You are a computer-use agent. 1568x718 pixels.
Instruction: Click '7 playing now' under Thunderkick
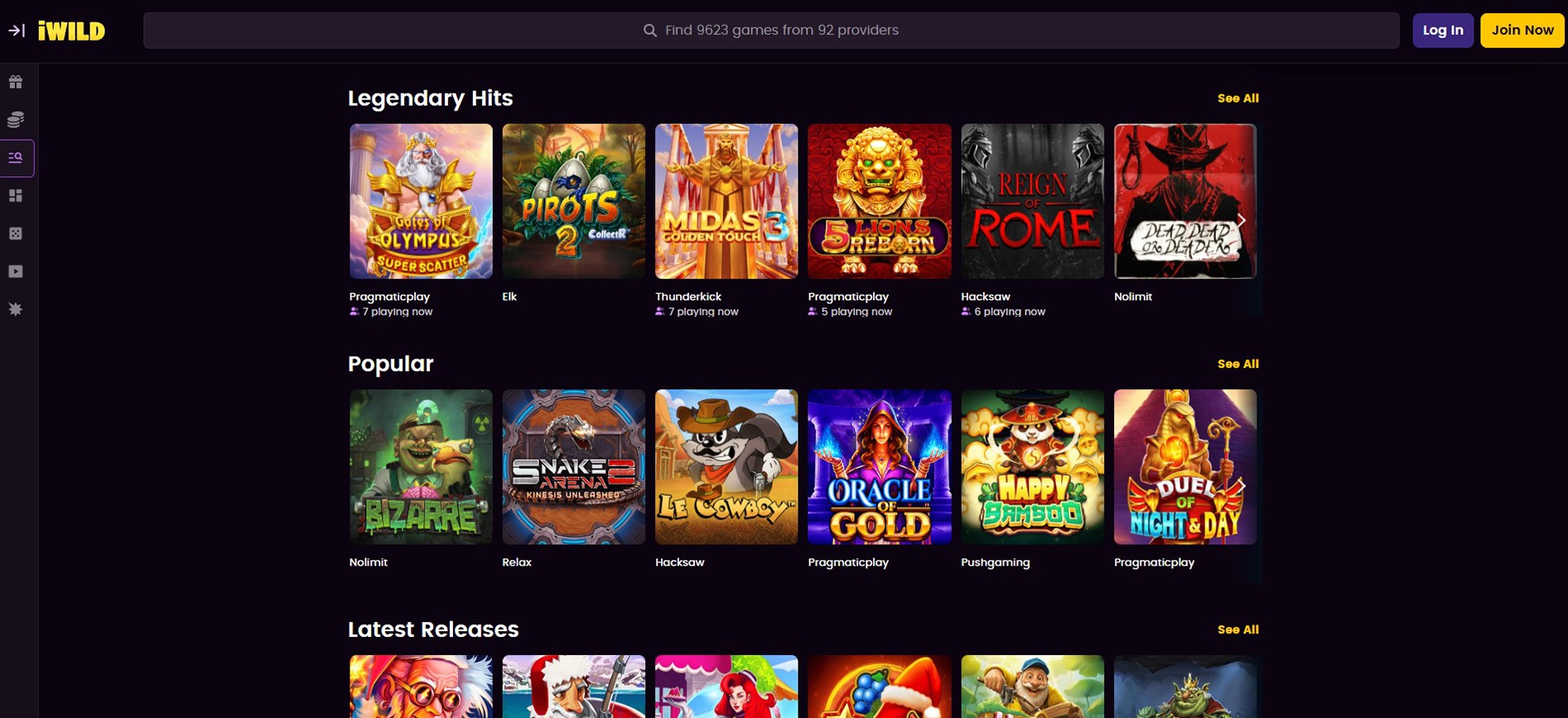(703, 312)
